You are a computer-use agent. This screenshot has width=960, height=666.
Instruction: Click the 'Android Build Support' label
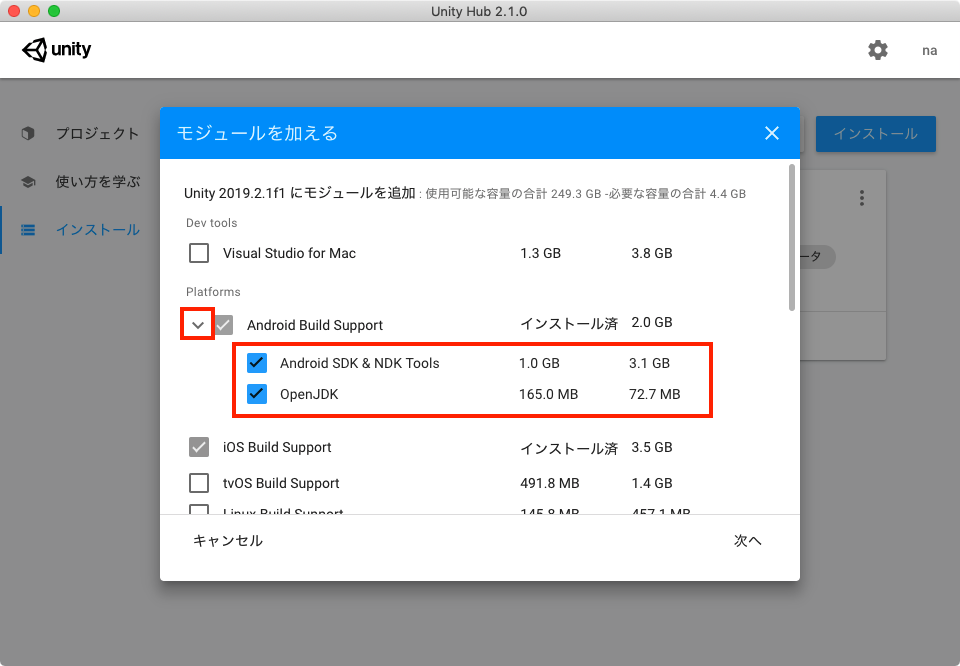(x=315, y=325)
